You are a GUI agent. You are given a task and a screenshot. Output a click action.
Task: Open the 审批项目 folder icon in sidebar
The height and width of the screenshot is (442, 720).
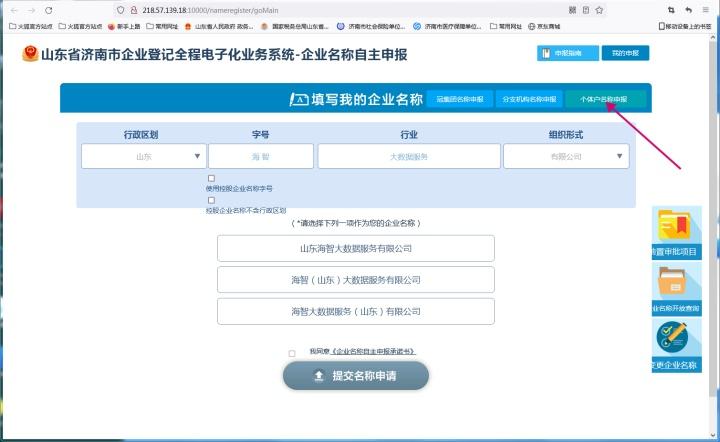(x=674, y=226)
